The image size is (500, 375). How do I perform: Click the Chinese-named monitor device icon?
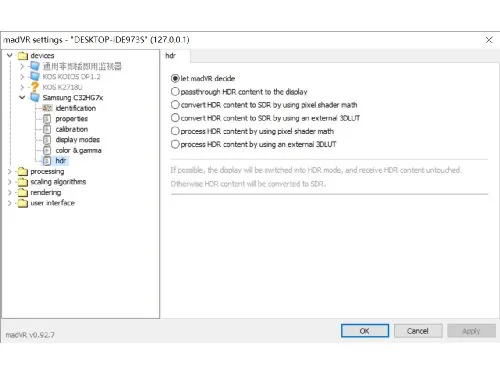(35, 66)
